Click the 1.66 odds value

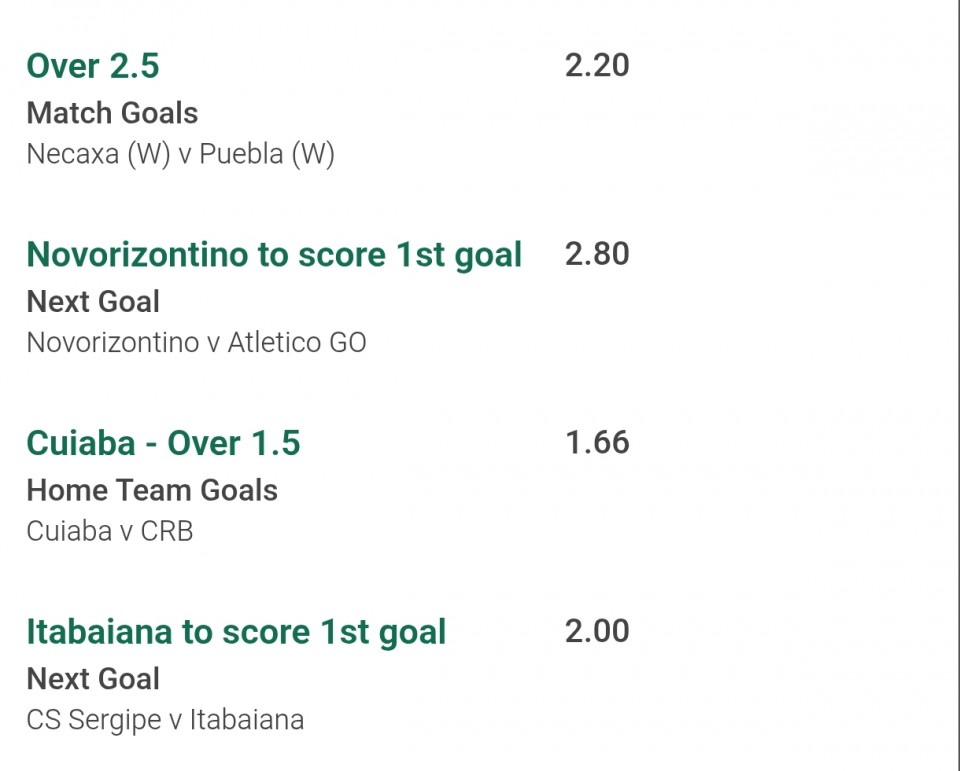point(597,443)
